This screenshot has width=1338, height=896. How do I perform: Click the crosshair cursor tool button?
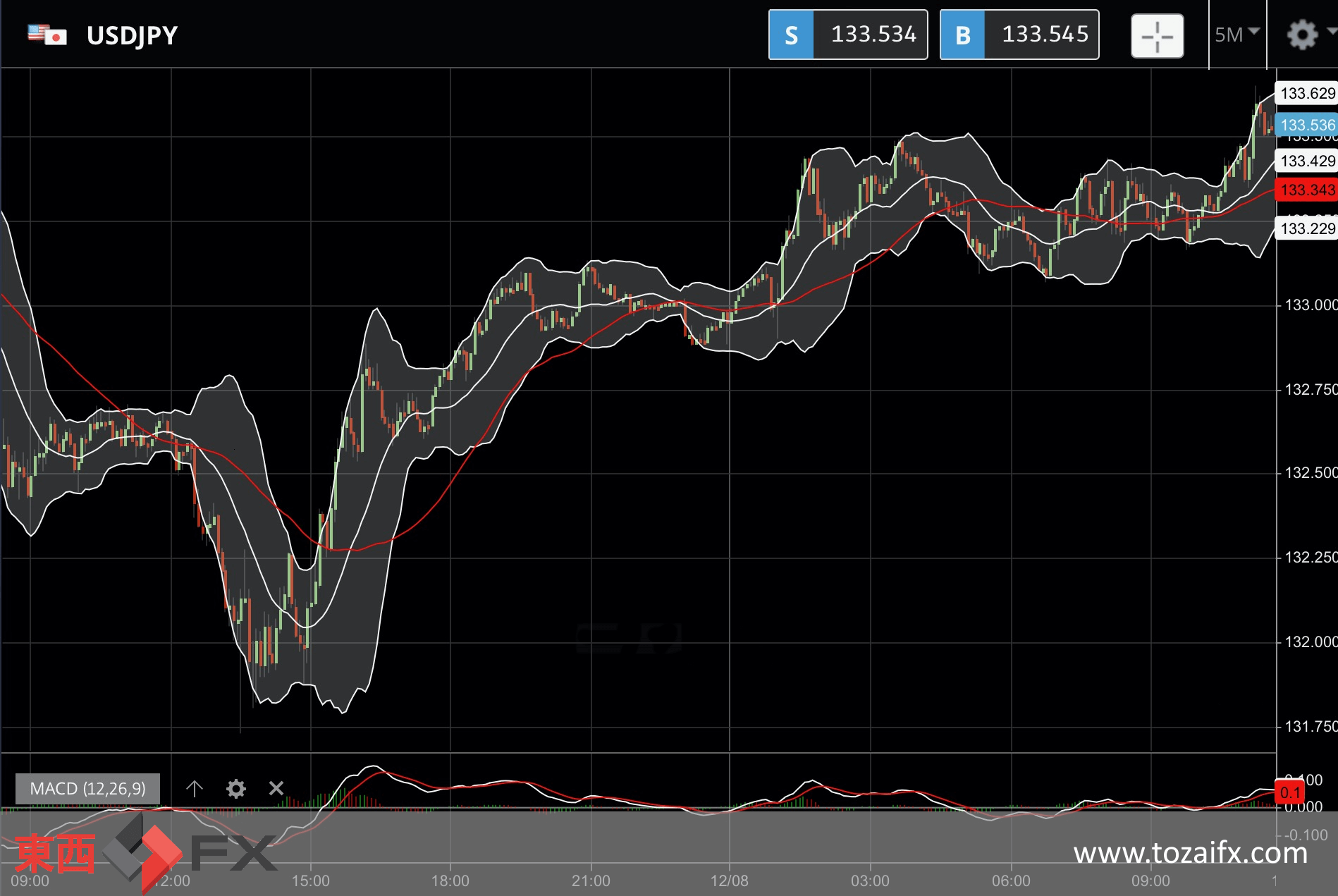[x=1157, y=35]
